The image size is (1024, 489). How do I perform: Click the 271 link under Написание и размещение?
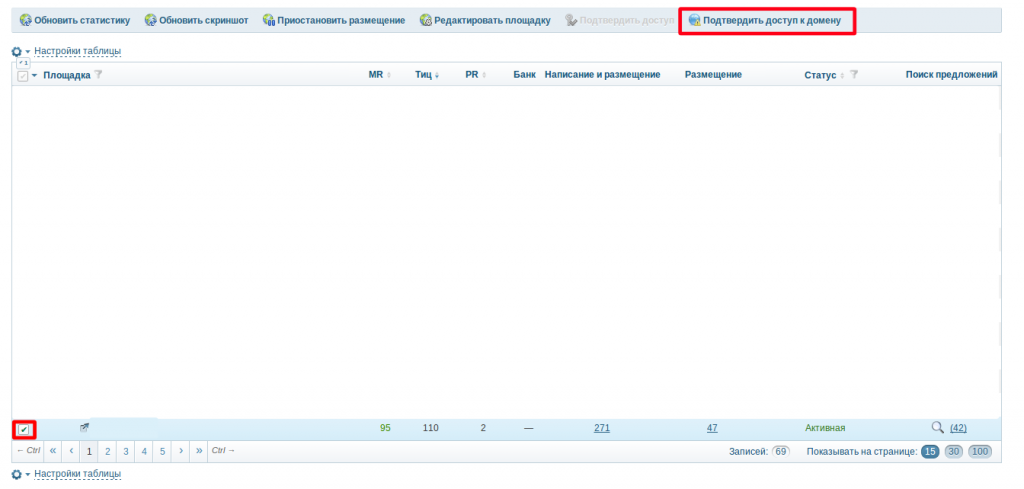tap(601, 428)
